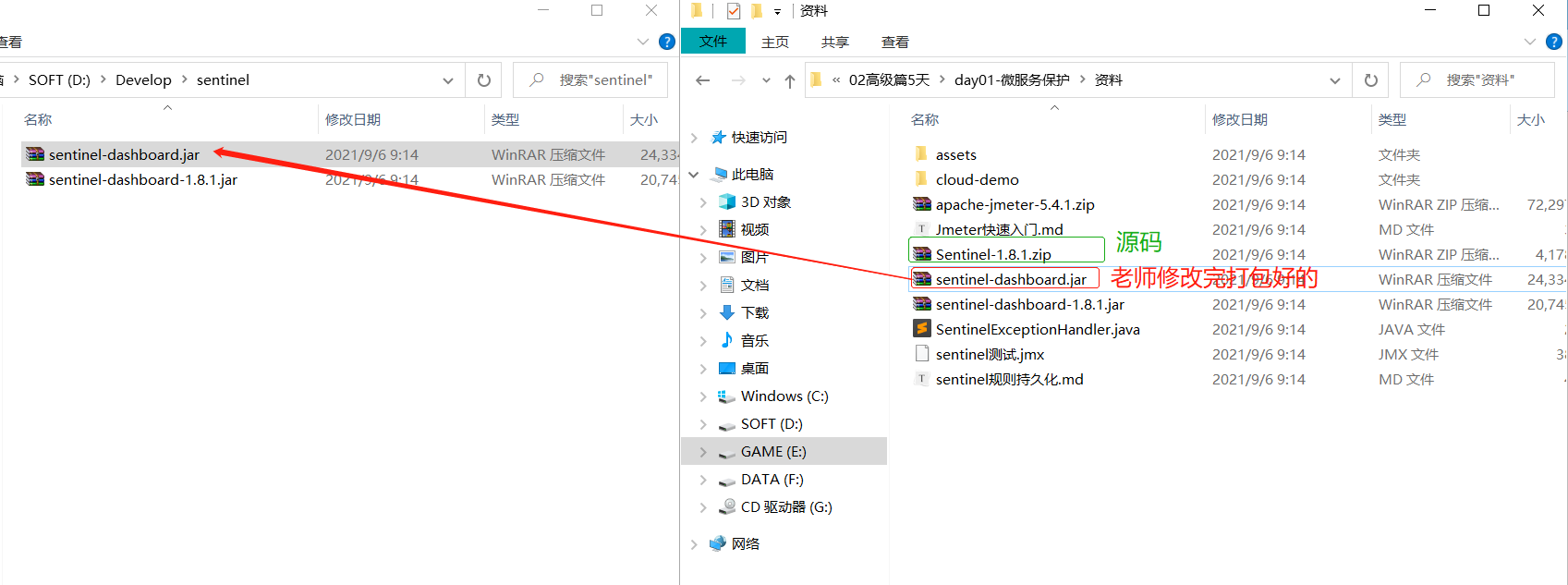The height and width of the screenshot is (585, 1568).
Task: Open the 文件 tab in right window
Action: pos(713,42)
